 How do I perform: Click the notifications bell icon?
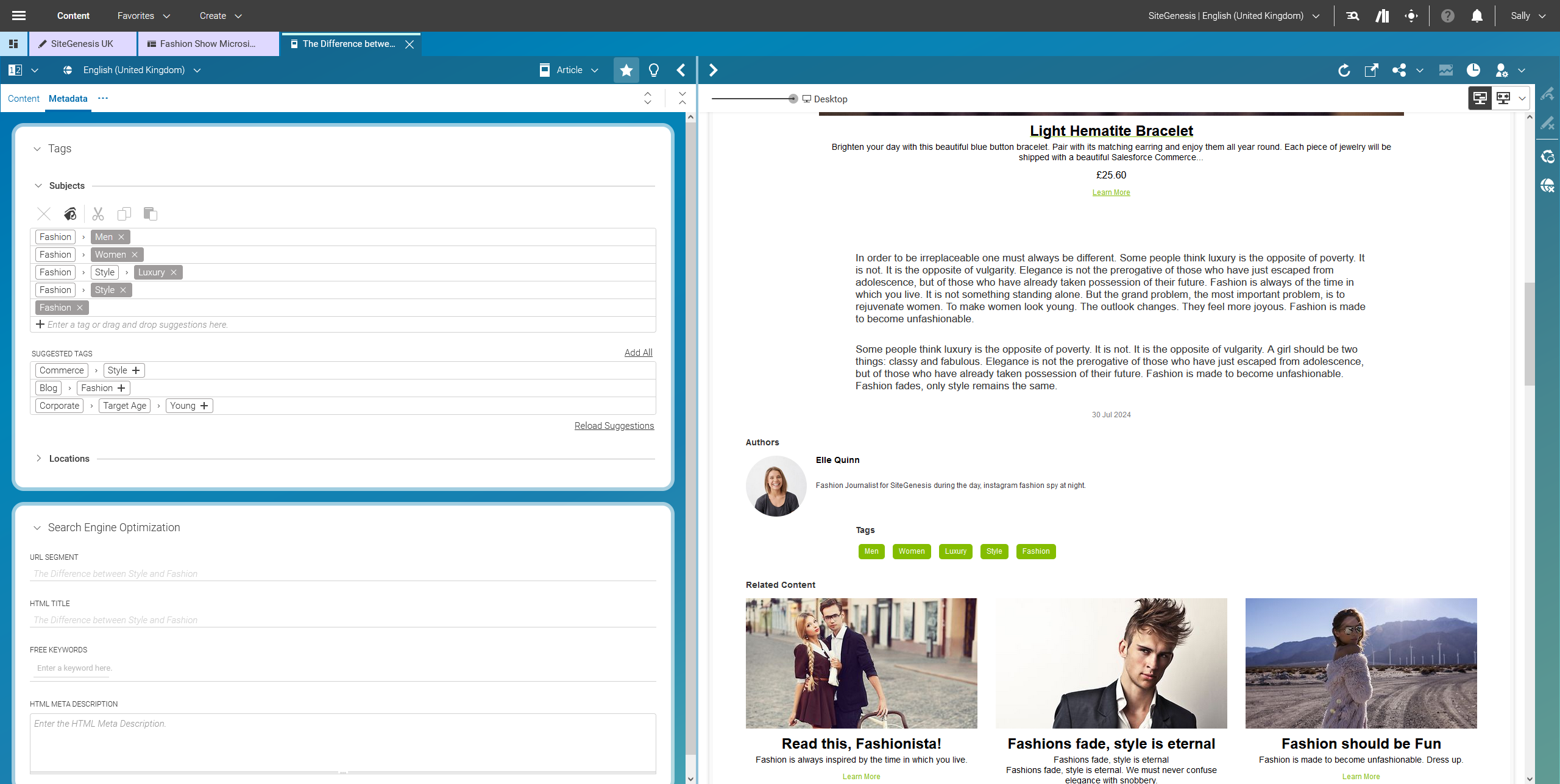(x=1477, y=16)
